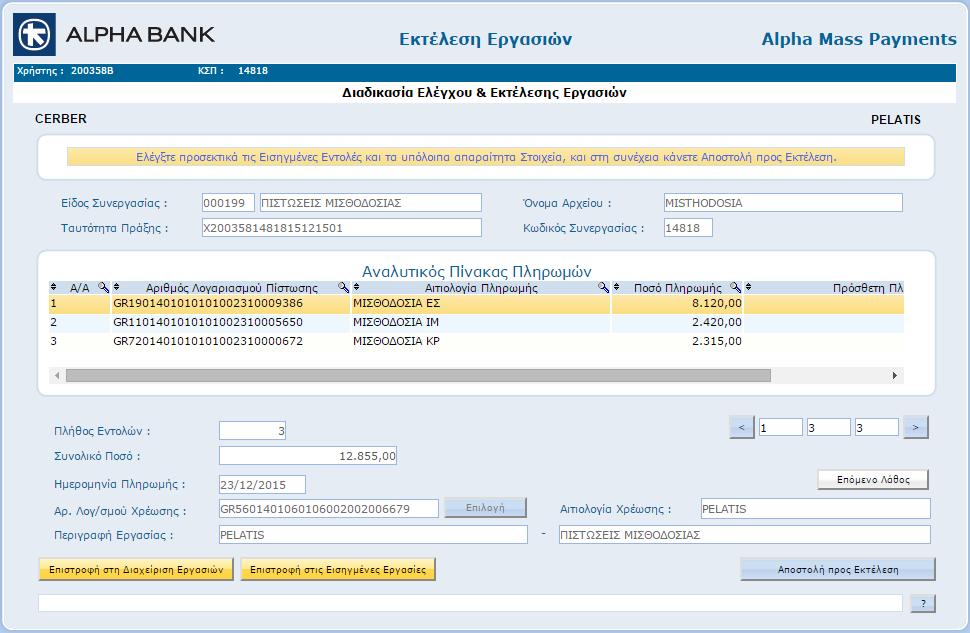
Task: Sort by Ποσό Πληρωμής arrows
Action: [616, 287]
